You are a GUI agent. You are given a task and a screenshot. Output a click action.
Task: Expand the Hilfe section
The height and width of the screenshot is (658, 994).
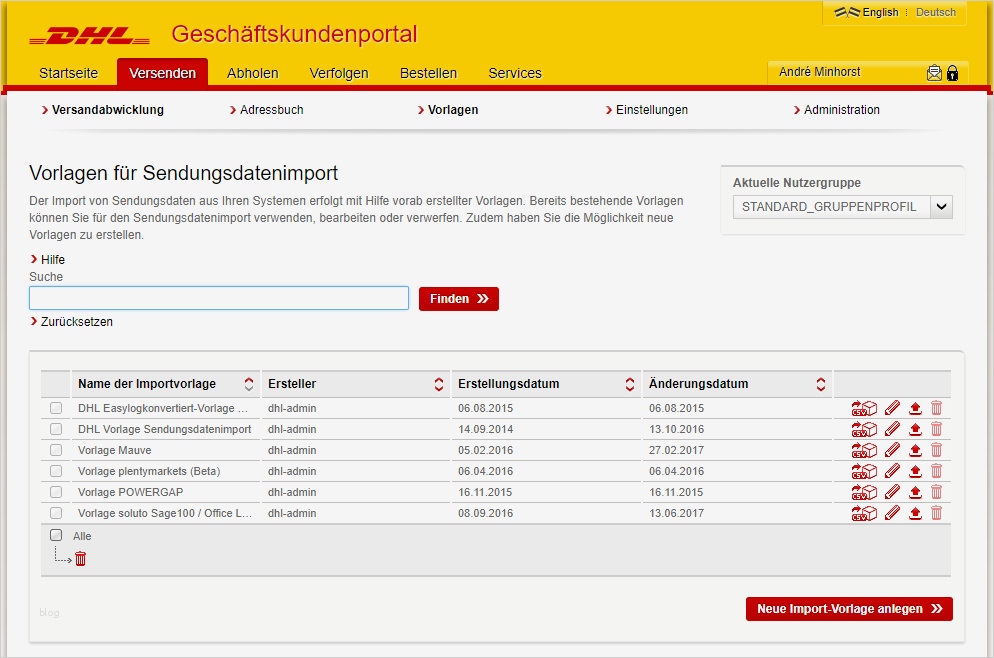[48, 260]
